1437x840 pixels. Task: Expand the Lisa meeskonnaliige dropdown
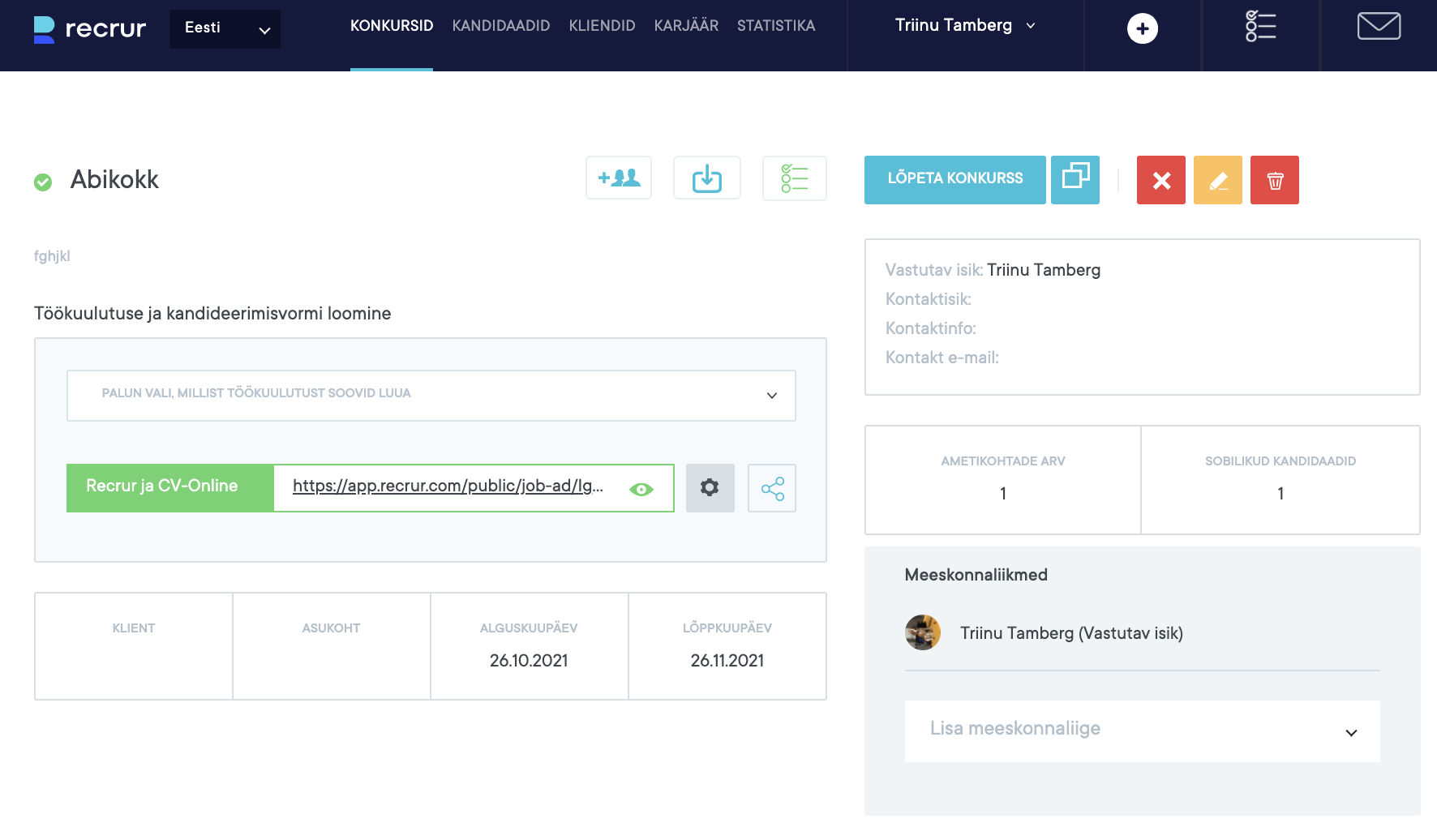[x=1142, y=731]
